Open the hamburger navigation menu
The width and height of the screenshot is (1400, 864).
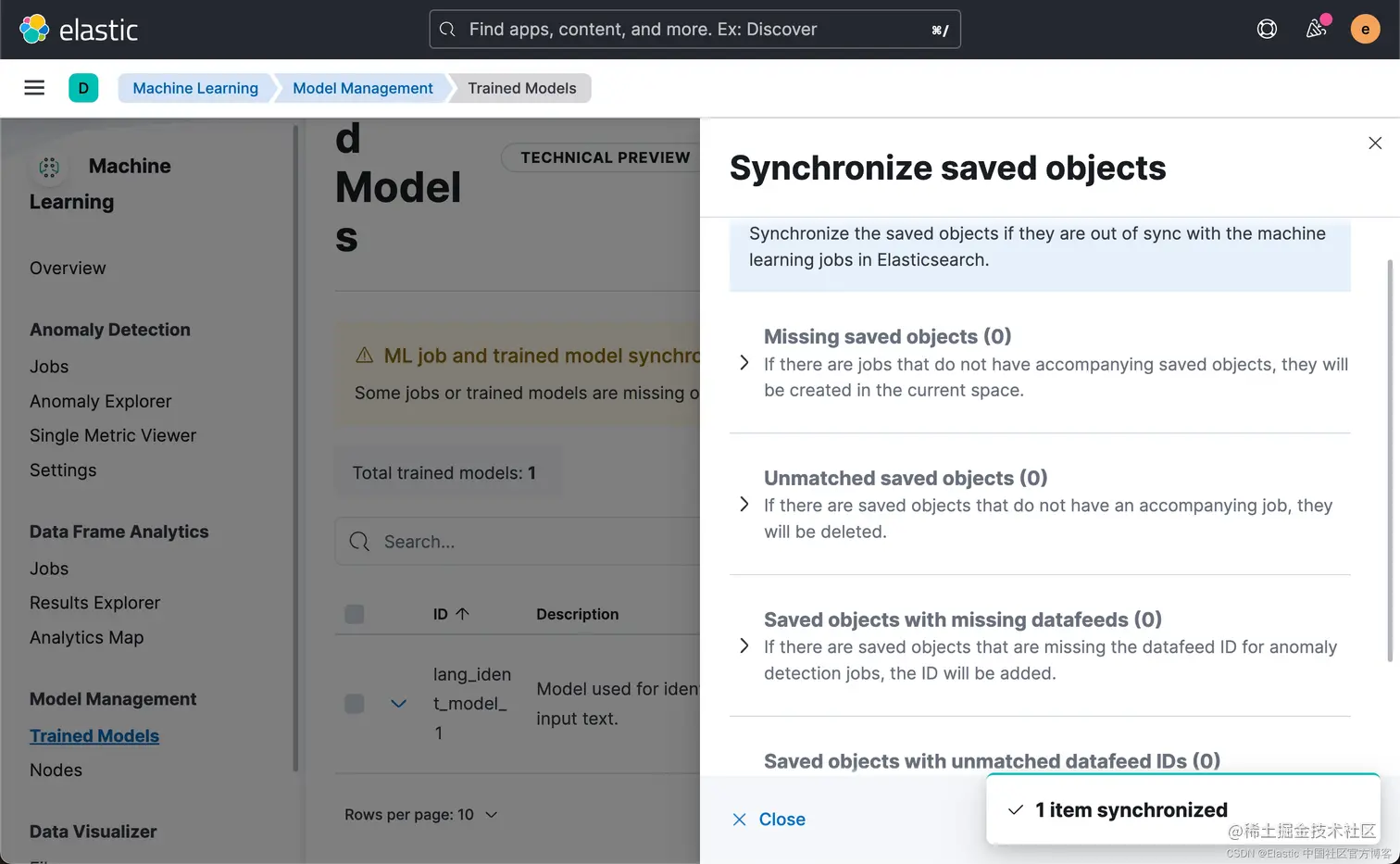[34, 88]
